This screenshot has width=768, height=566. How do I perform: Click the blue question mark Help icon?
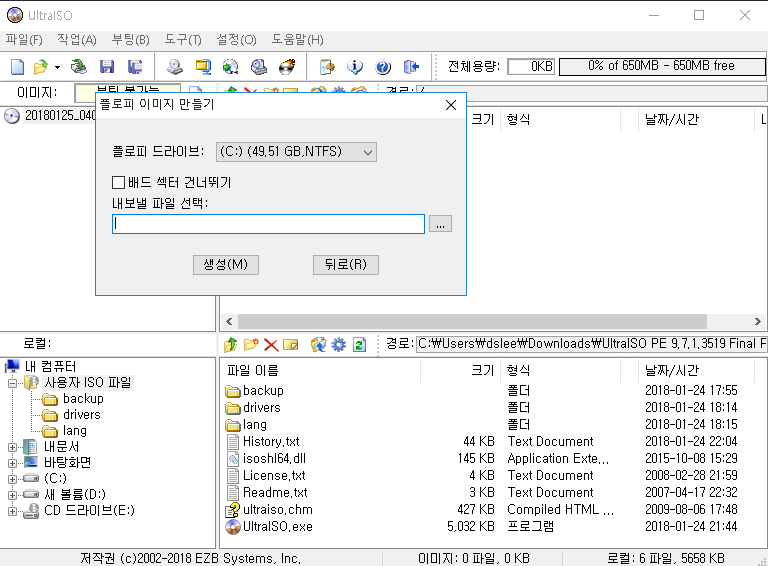383,67
